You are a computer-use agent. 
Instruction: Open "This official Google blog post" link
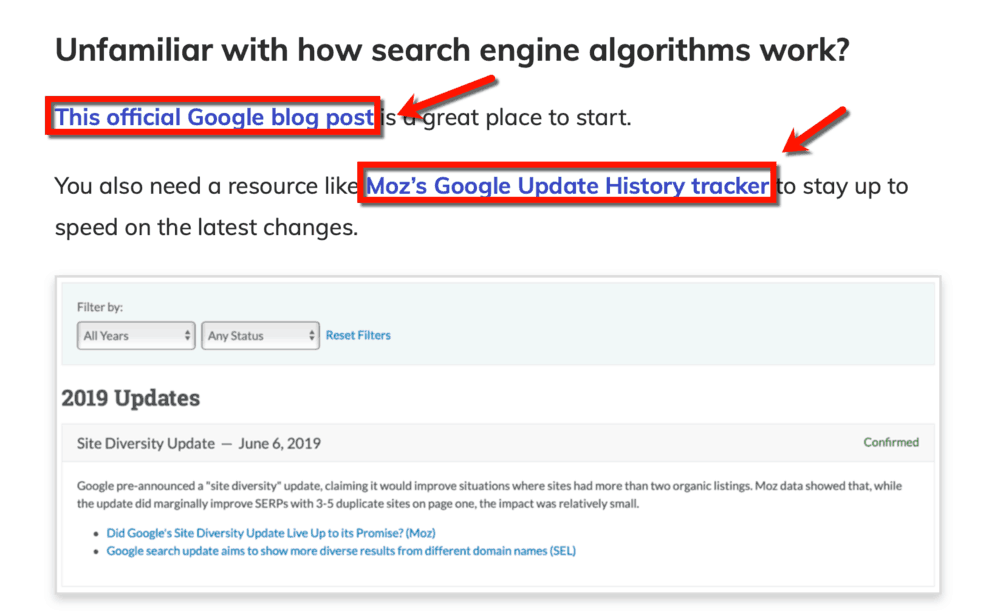coord(212,116)
